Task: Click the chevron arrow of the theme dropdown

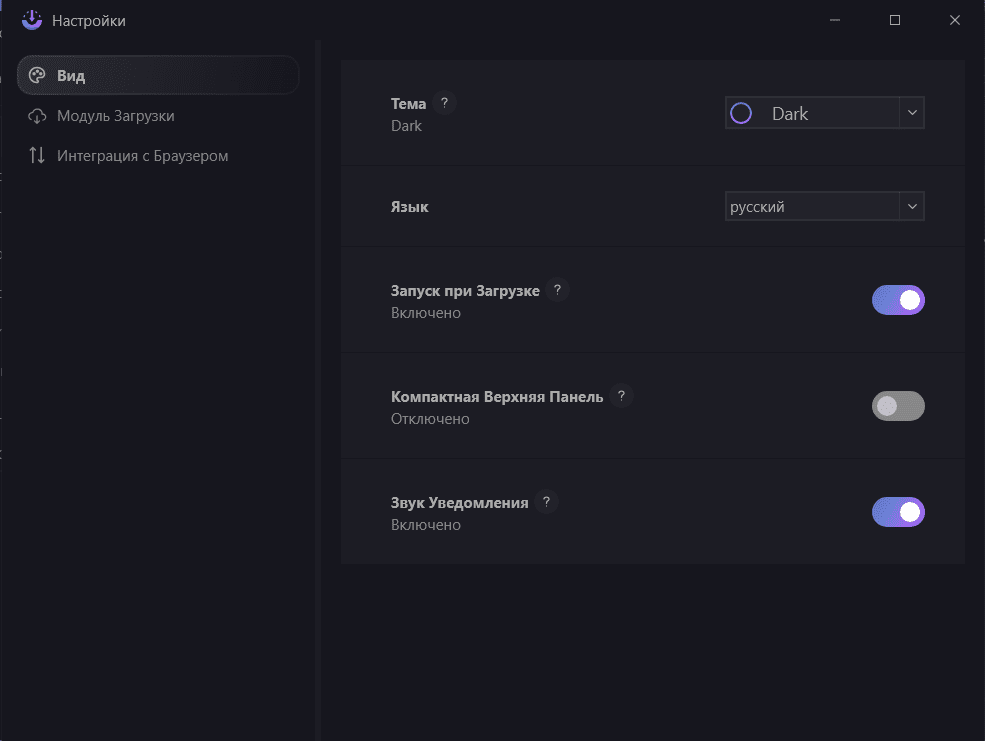Action: click(912, 114)
